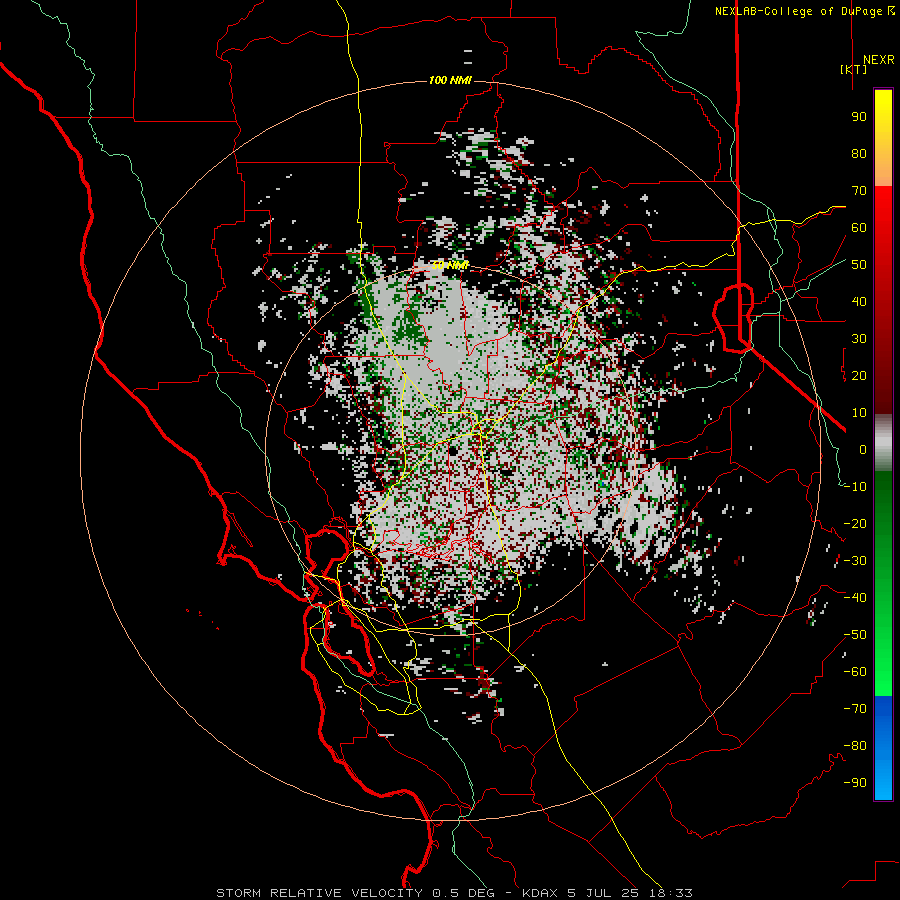The width and height of the screenshot is (900, 900).
Task: Click the -10 value on velocity scale
Action: tap(855, 487)
